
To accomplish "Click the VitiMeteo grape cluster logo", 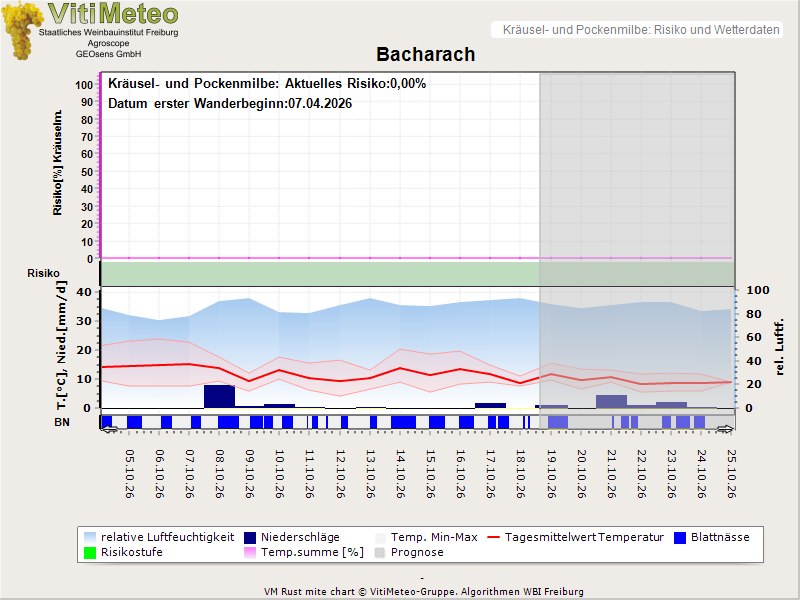I will (21, 31).
